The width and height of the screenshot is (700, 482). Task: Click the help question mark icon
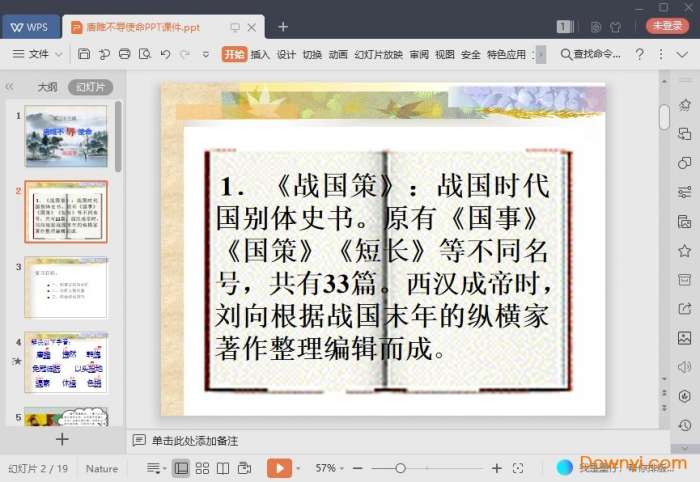pos(639,54)
